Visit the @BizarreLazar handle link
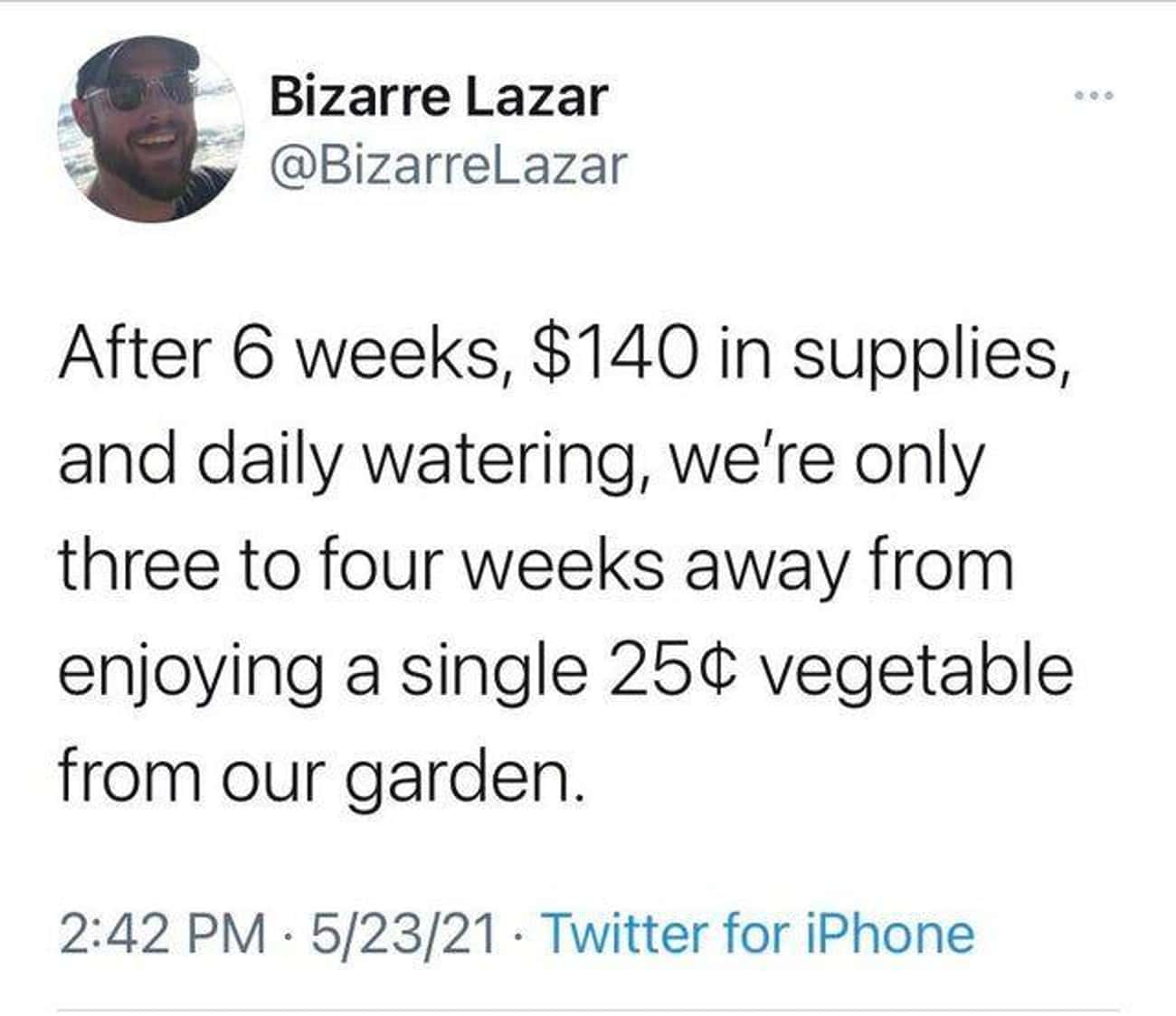The height and width of the screenshot is (1016, 1176). point(448,165)
